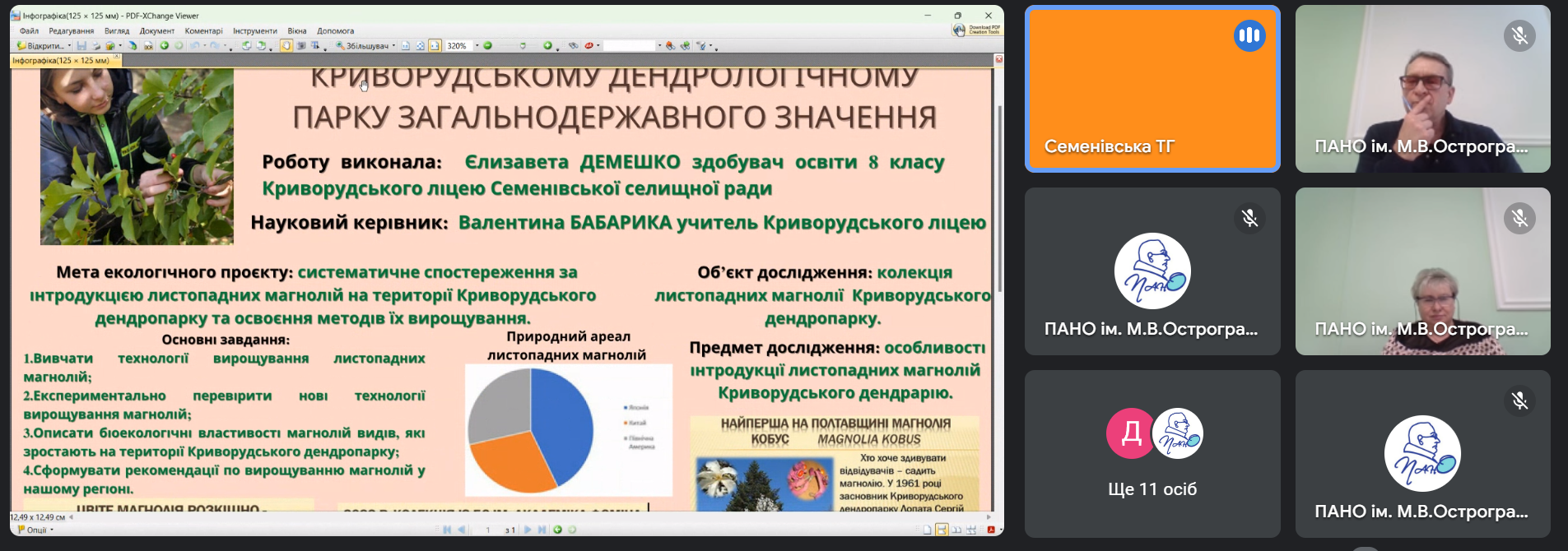The image size is (1568, 551).
Task: Open the Інструменти menu
Action: (255, 31)
